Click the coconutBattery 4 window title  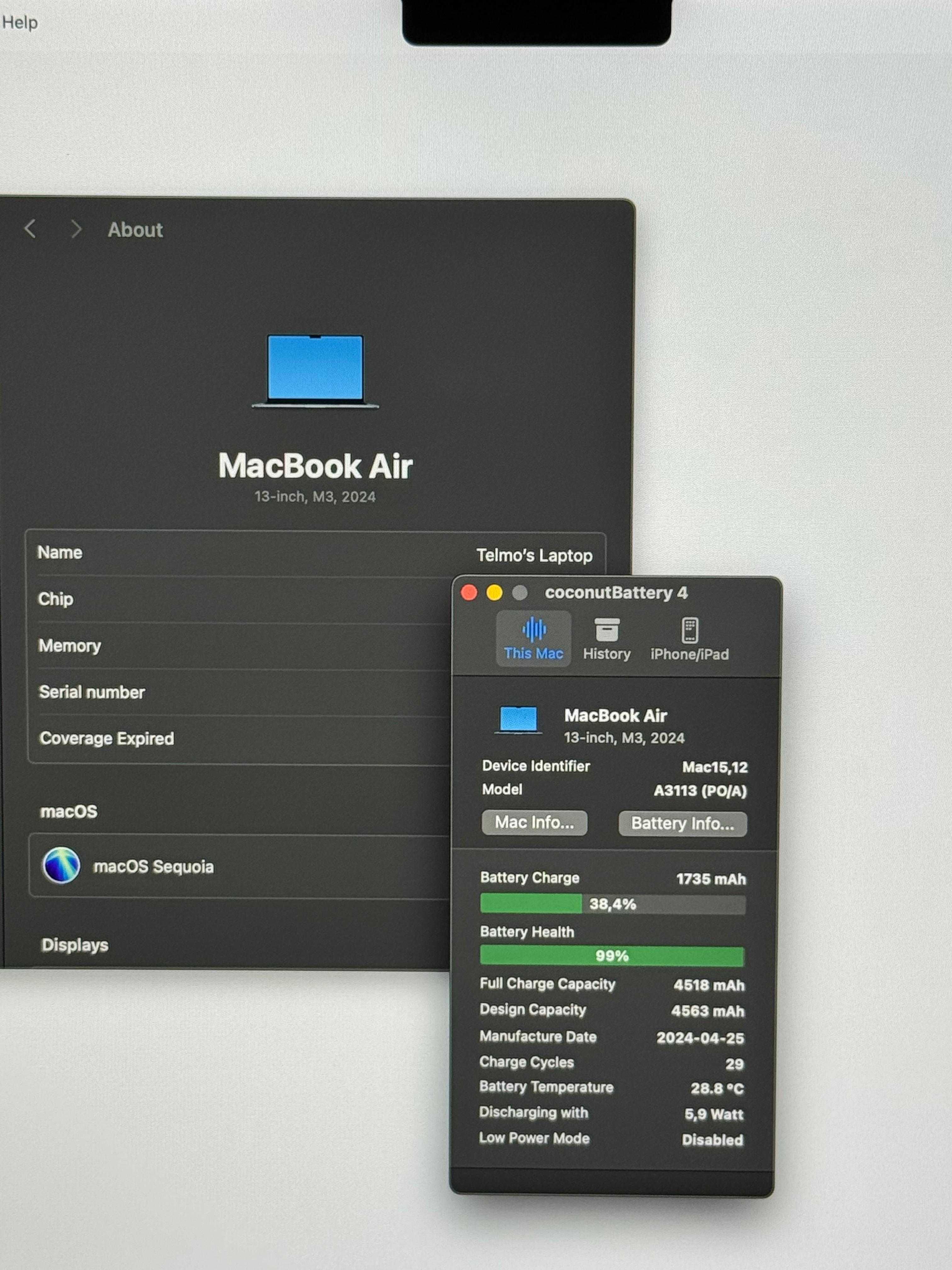616,592
